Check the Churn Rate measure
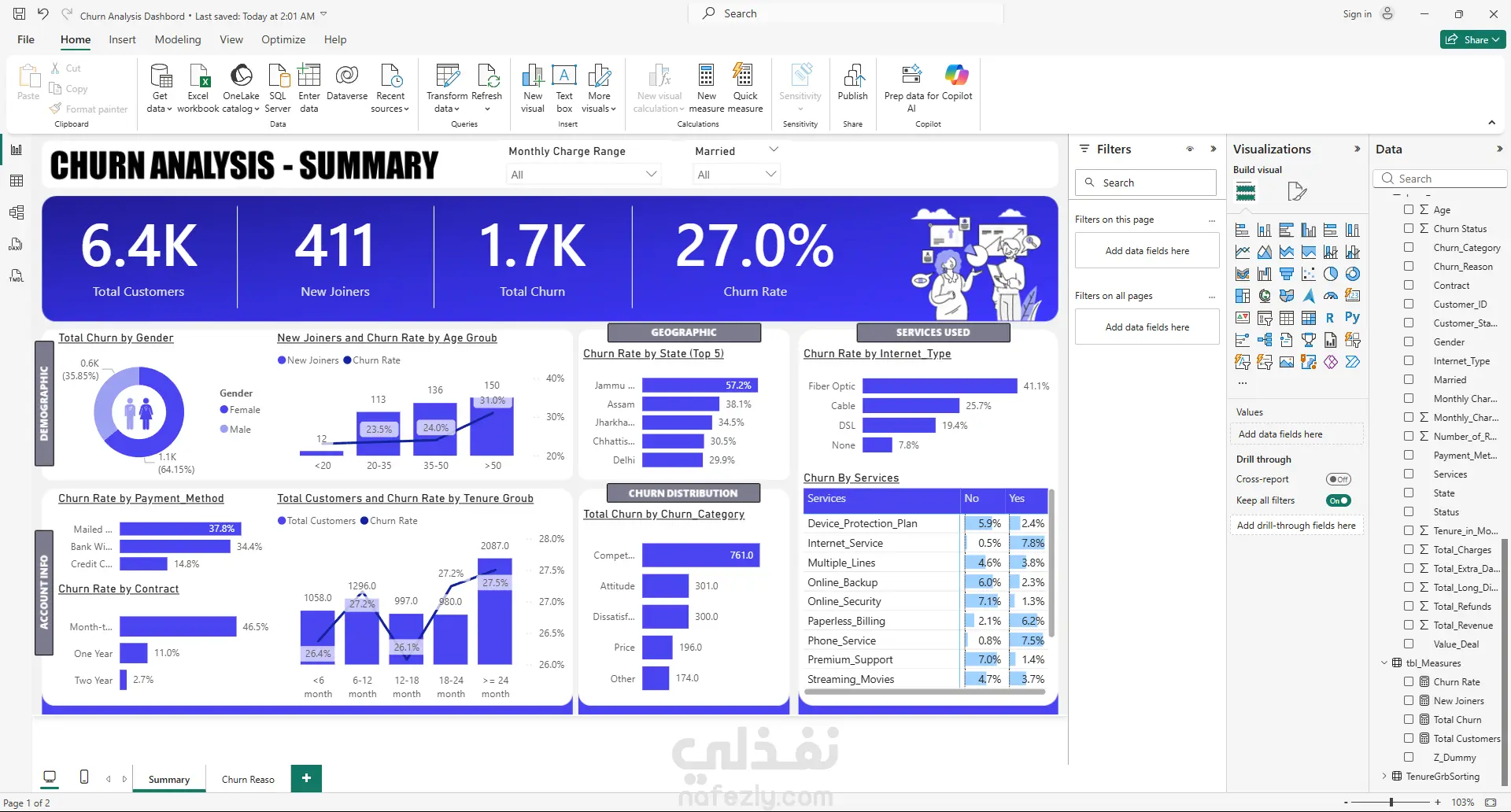 pos(1409,681)
